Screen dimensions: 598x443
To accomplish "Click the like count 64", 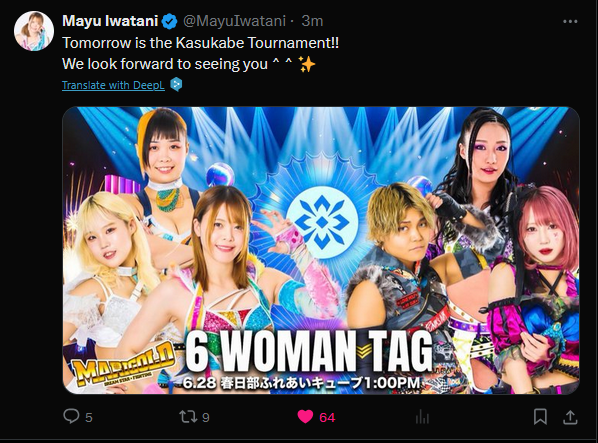I will pos(327,417).
